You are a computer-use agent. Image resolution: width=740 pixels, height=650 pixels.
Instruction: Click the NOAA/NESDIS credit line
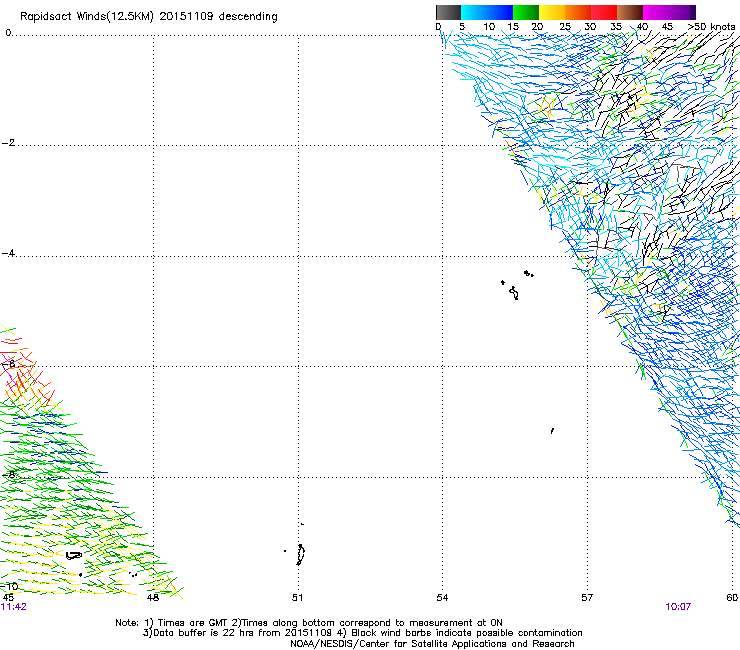click(432, 644)
